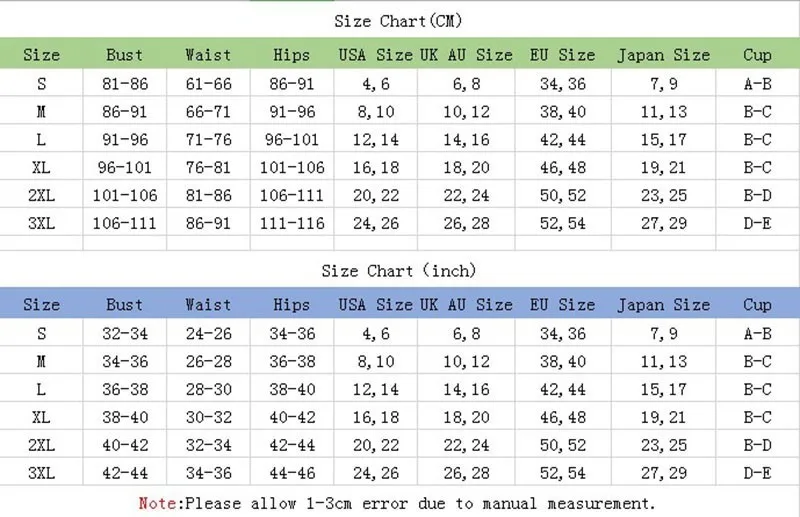
Task: Click EU Size header in the blue inch table
Action: (x=563, y=305)
